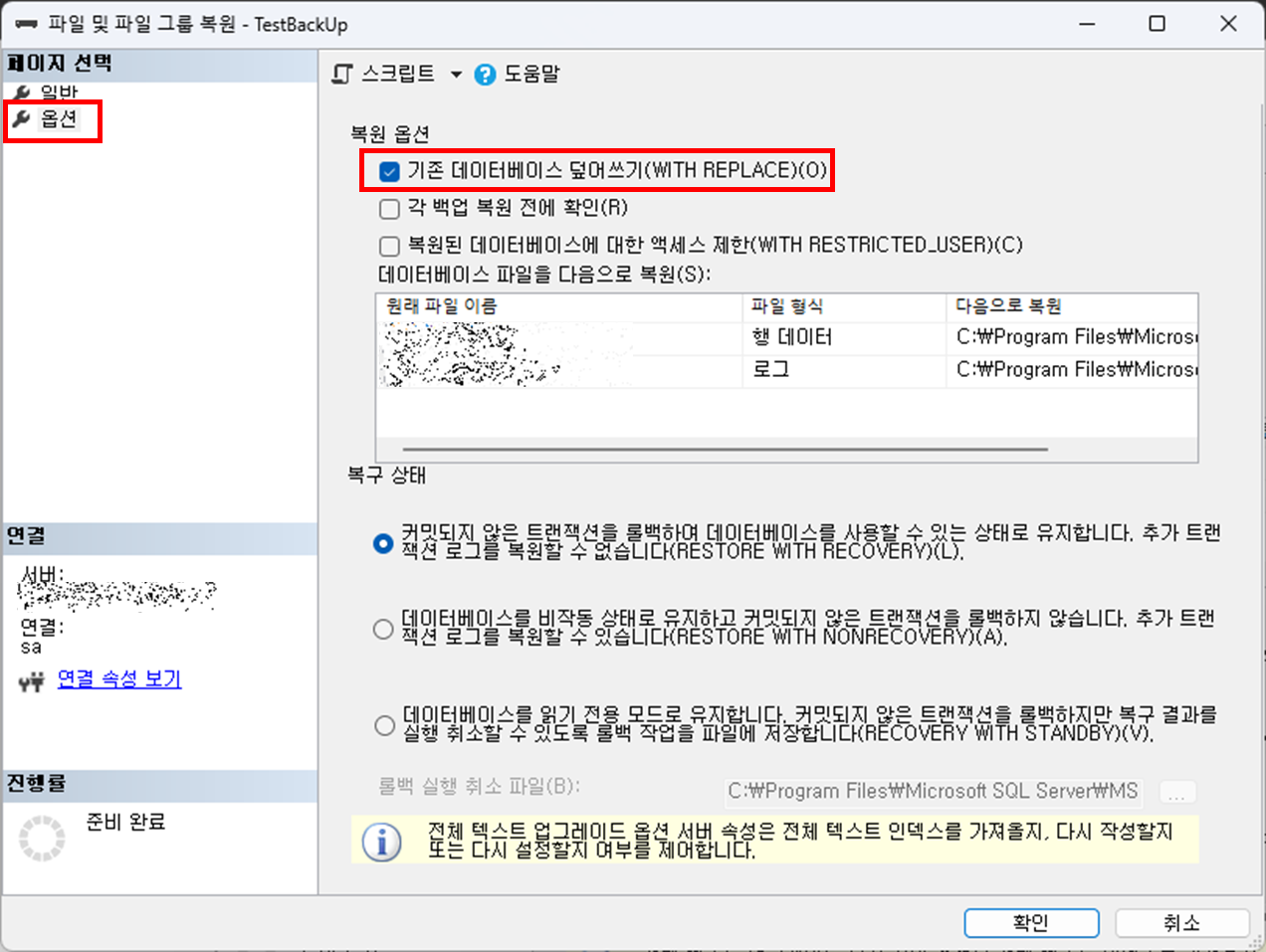Choose RECOVERY WITH STANDBY radio option
Viewport: 1266px width, 952px height.
pyautogui.click(x=382, y=725)
